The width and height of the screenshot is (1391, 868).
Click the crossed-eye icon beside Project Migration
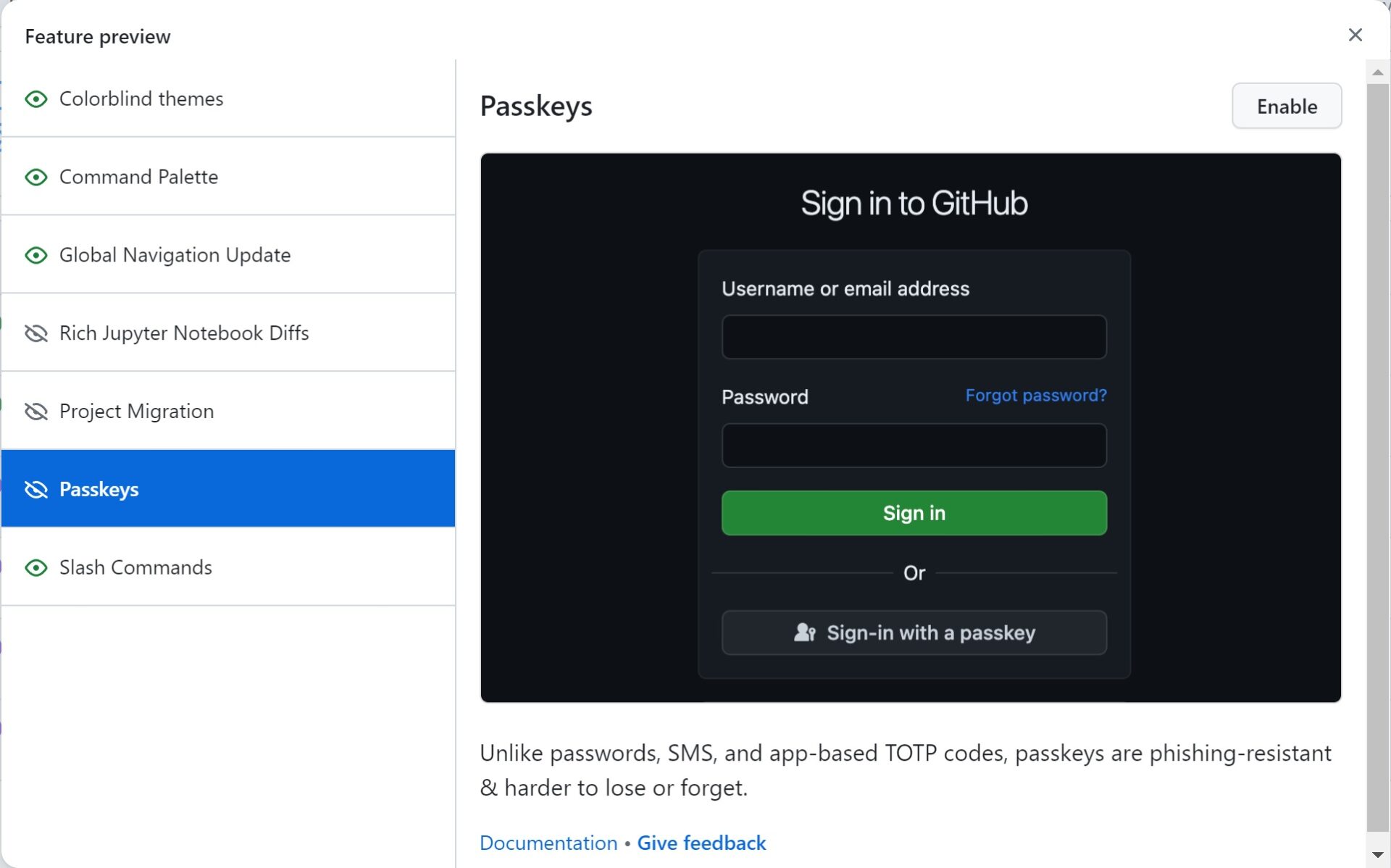tap(36, 412)
